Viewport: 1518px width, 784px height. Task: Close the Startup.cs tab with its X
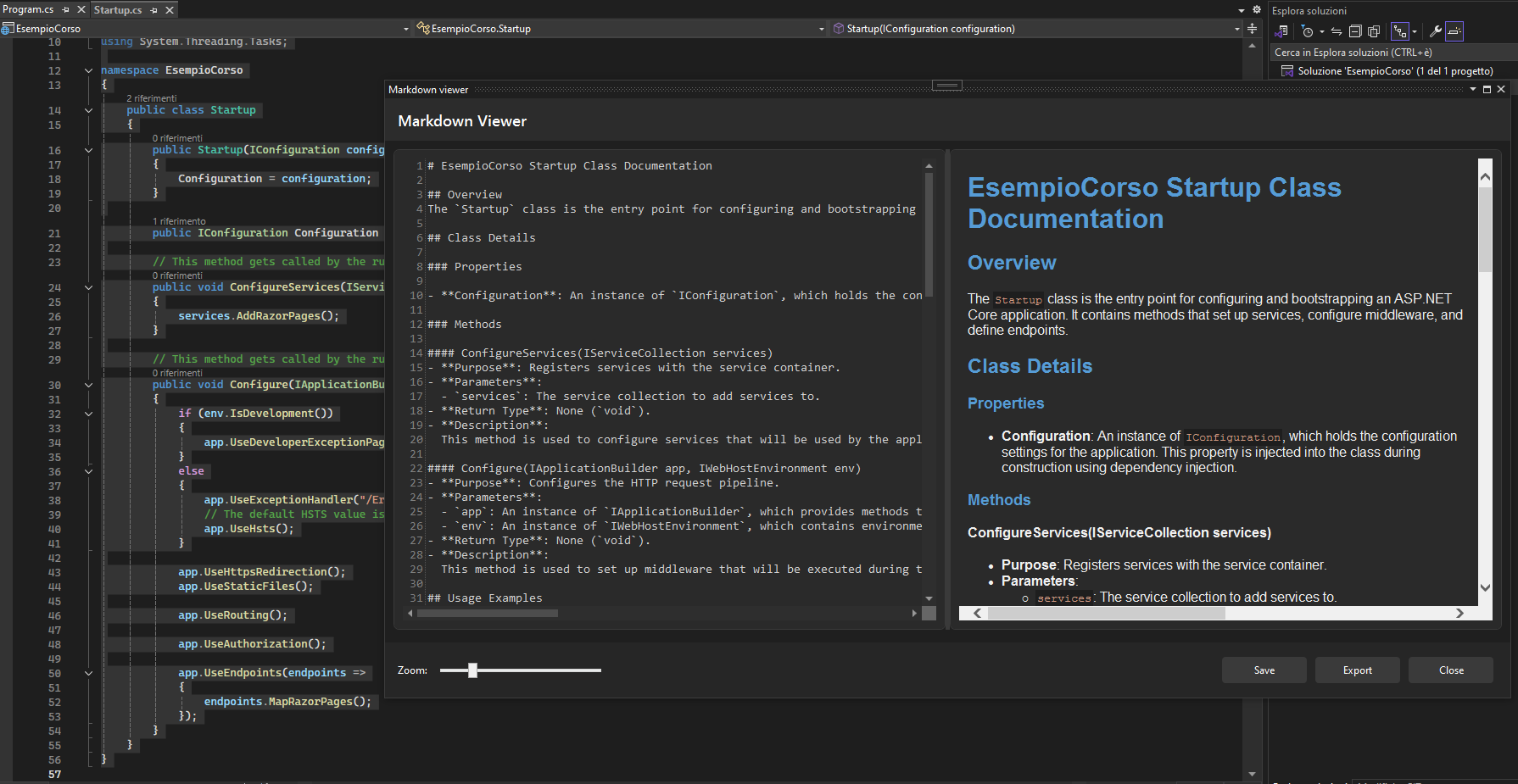click(170, 10)
